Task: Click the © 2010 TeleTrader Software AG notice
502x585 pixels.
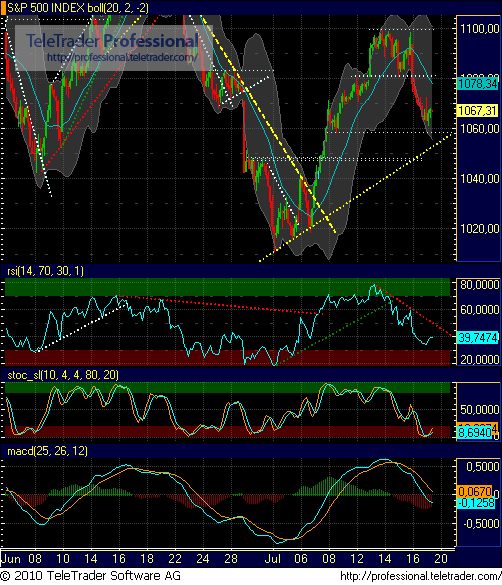Action: pos(91,576)
